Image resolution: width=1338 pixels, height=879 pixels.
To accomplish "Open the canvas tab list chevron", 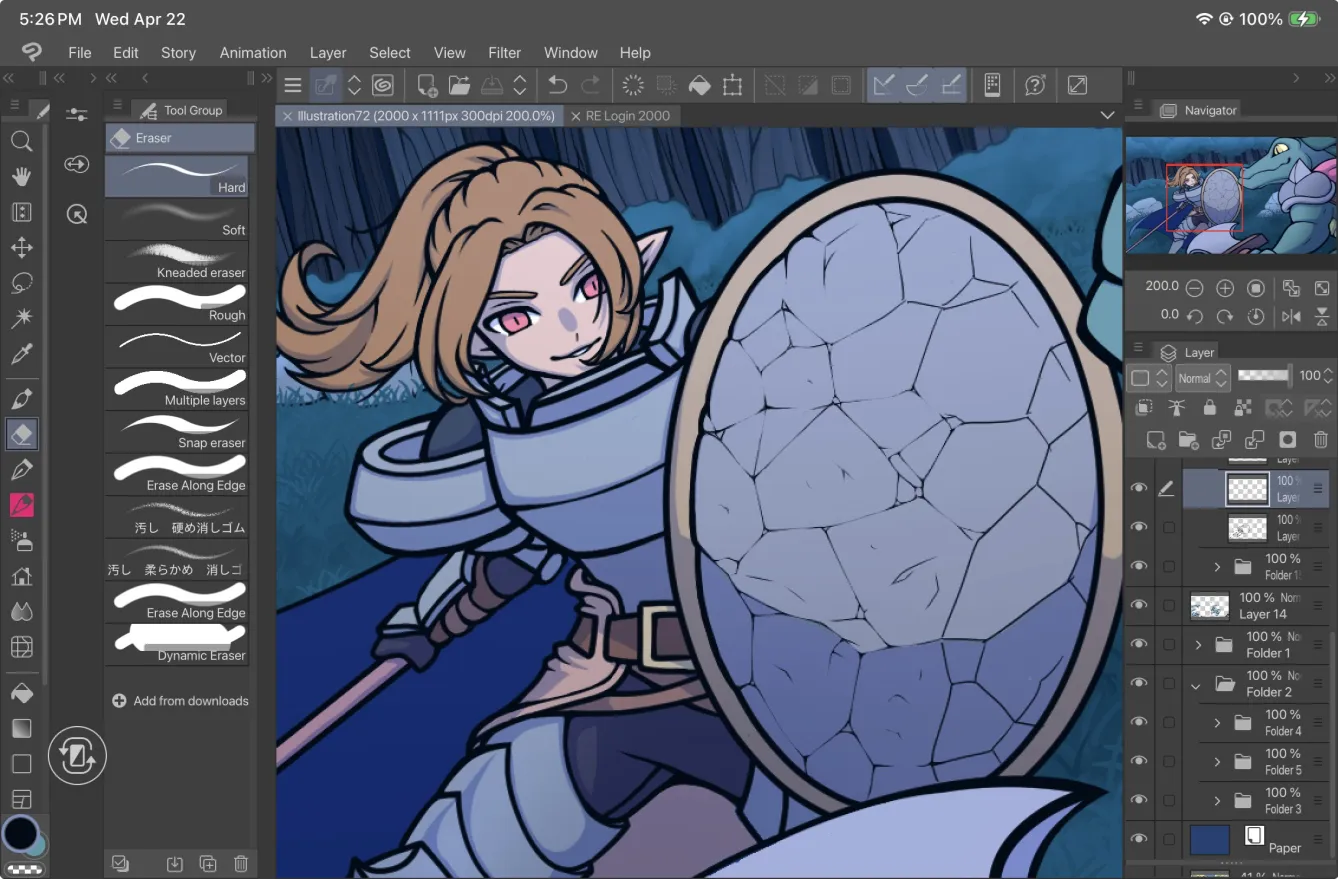I will pyautogui.click(x=1107, y=116).
